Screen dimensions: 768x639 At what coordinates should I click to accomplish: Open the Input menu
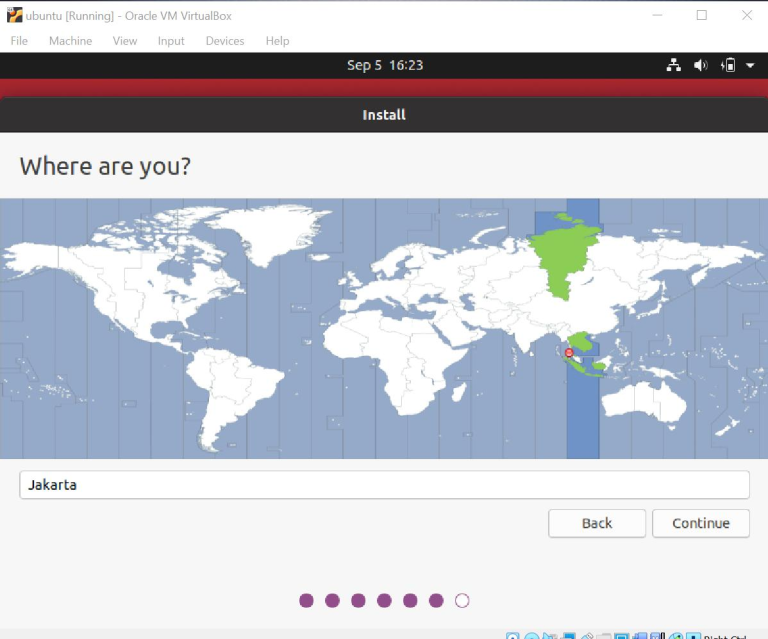click(171, 41)
